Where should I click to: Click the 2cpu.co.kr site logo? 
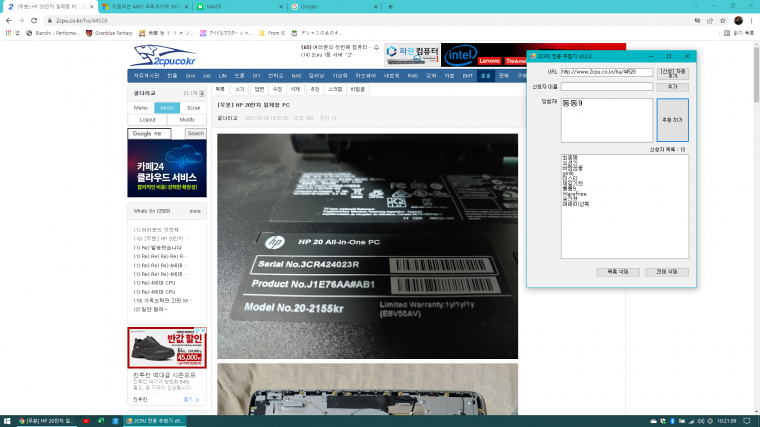(x=163, y=55)
